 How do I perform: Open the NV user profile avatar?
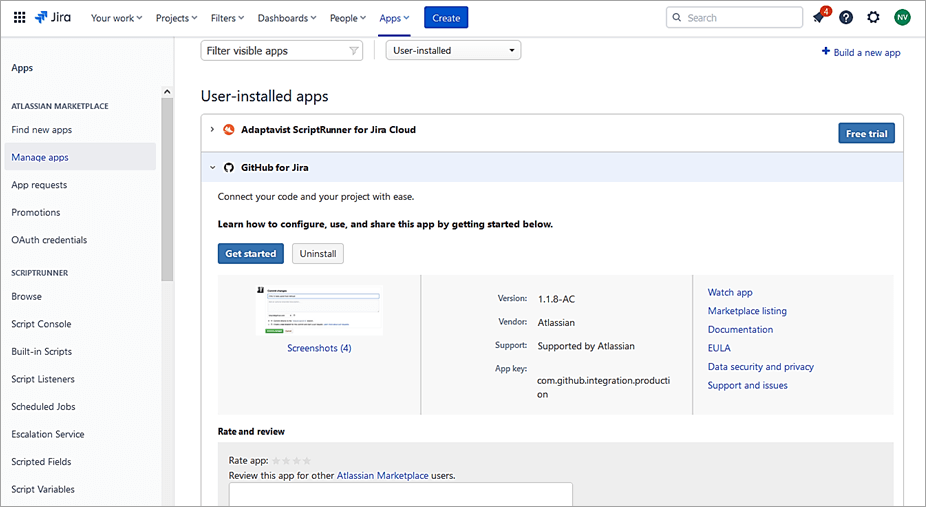pos(902,18)
